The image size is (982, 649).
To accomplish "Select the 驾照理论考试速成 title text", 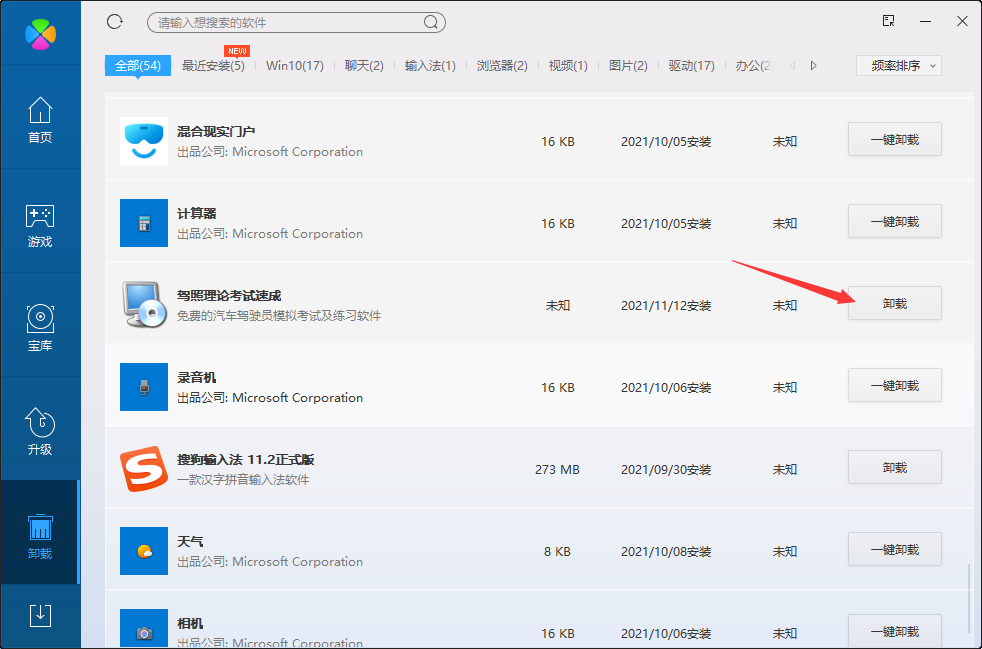I will click(229, 296).
